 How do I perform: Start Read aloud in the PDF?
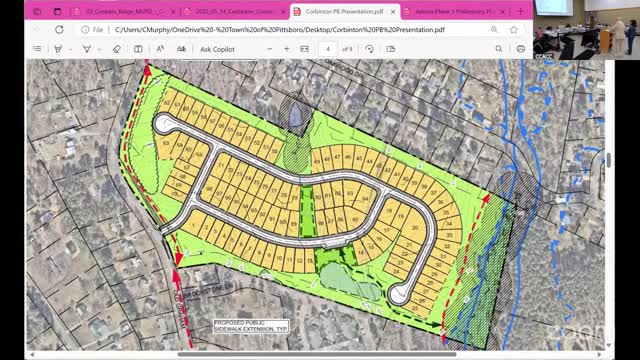pyautogui.click(x=160, y=49)
